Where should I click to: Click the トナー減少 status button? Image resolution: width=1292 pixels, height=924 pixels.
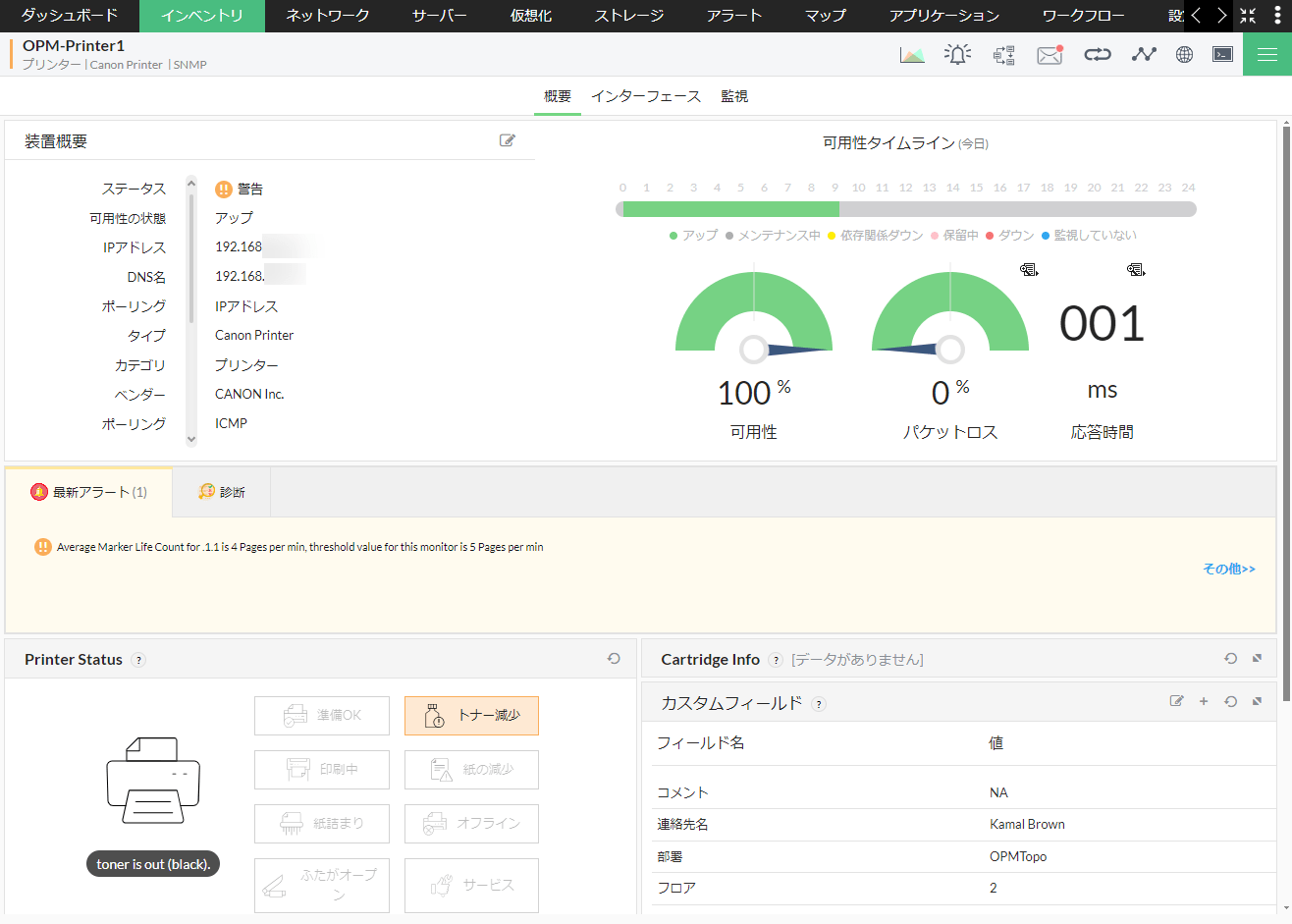(x=471, y=716)
